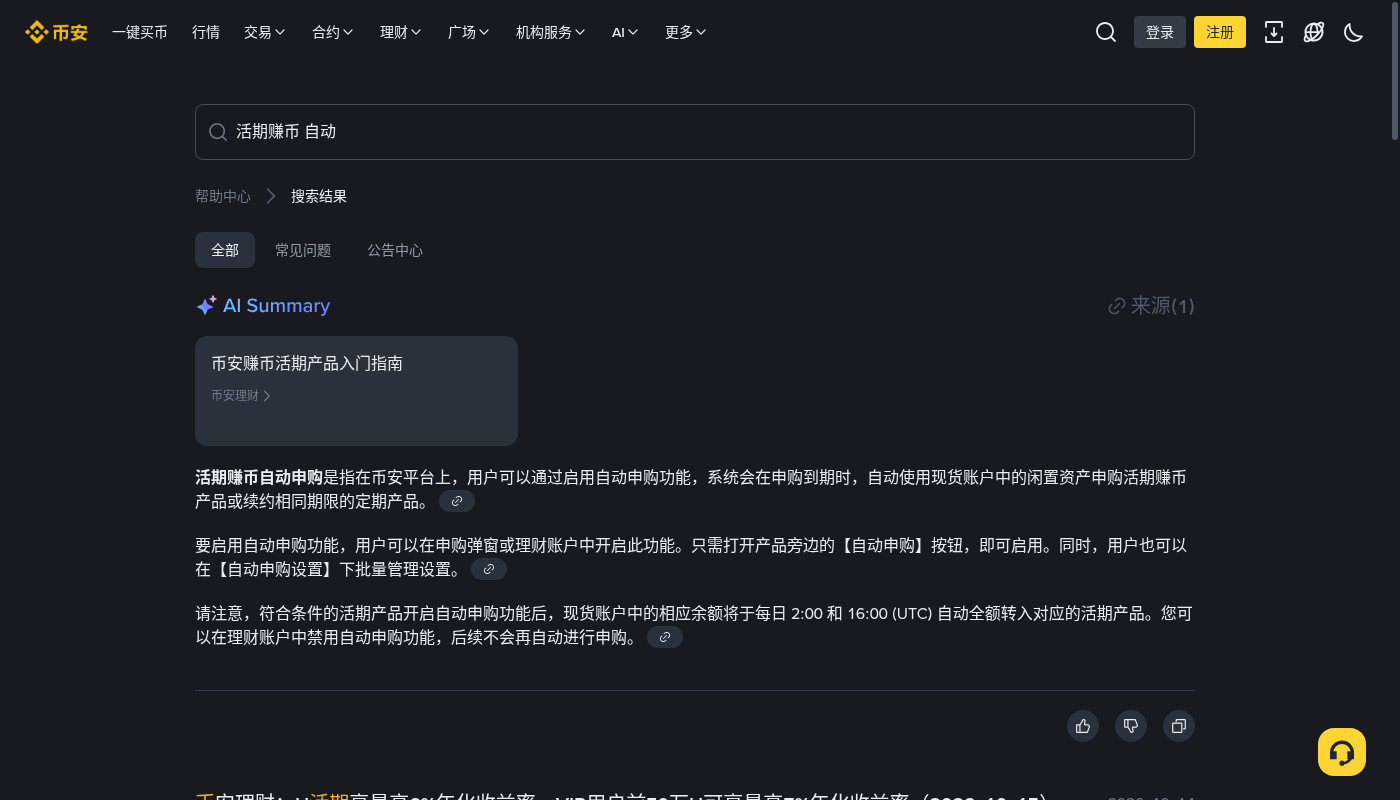Click 币安理财 category link in card
The image size is (1400, 800).
[241, 395]
